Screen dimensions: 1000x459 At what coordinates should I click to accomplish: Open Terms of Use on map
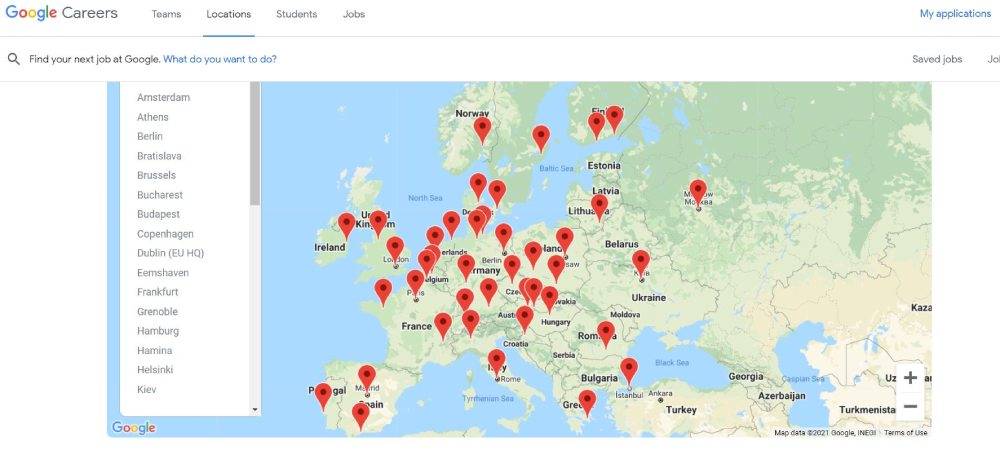click(906, 433)
